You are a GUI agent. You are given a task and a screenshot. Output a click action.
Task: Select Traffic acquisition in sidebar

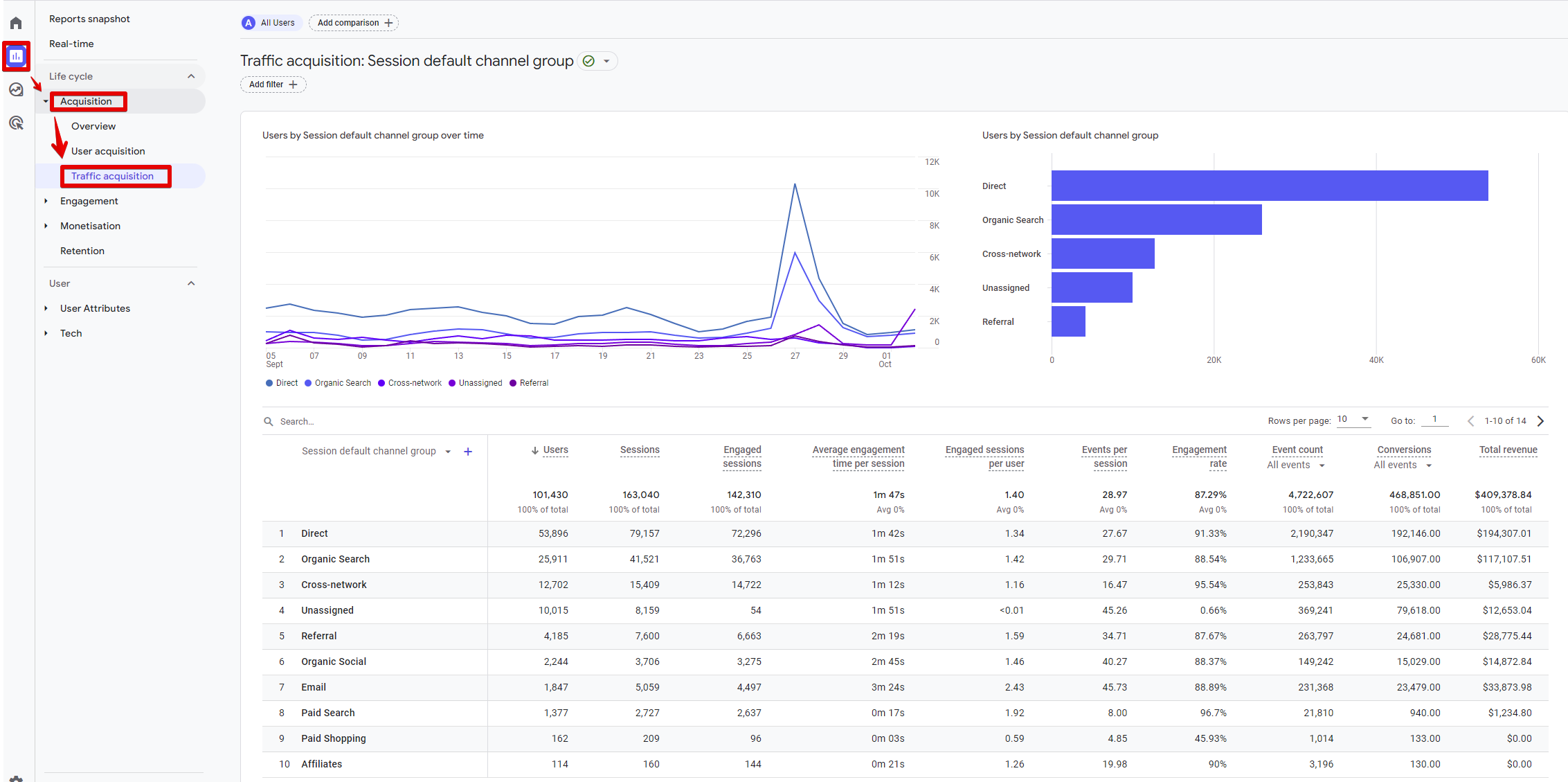[x=112, y=176]
